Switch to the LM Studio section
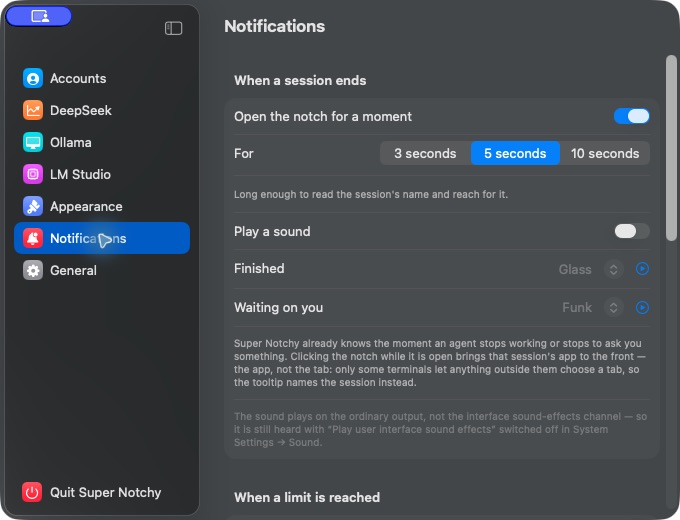 pyautogui.click(x=102, y=174)
